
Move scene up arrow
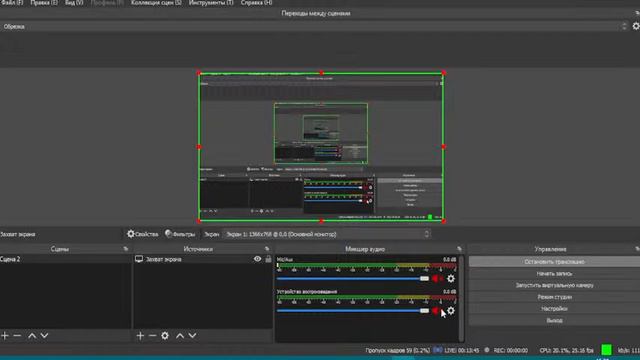32,336
